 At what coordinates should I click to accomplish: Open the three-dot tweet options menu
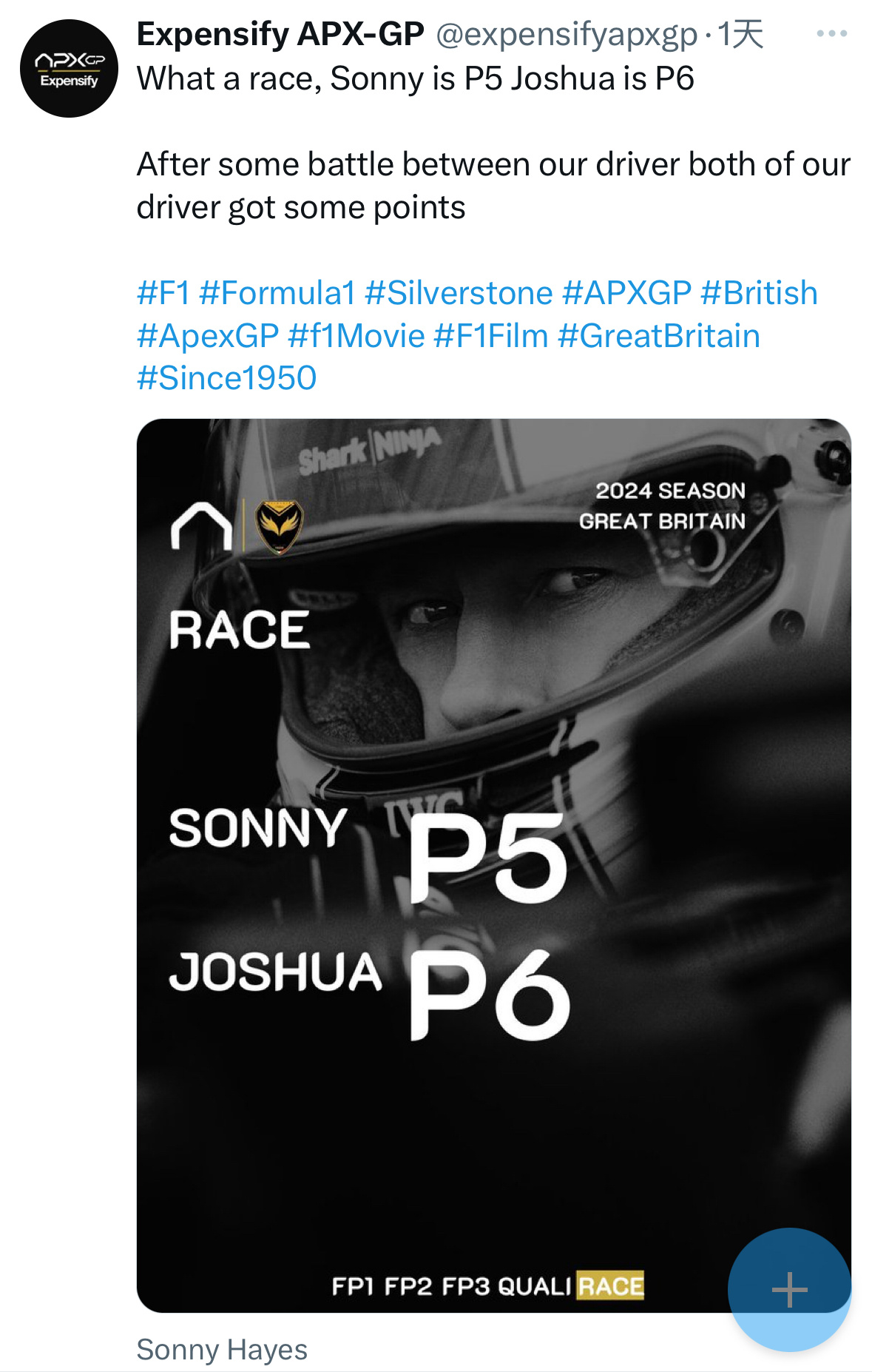(831, 34)
